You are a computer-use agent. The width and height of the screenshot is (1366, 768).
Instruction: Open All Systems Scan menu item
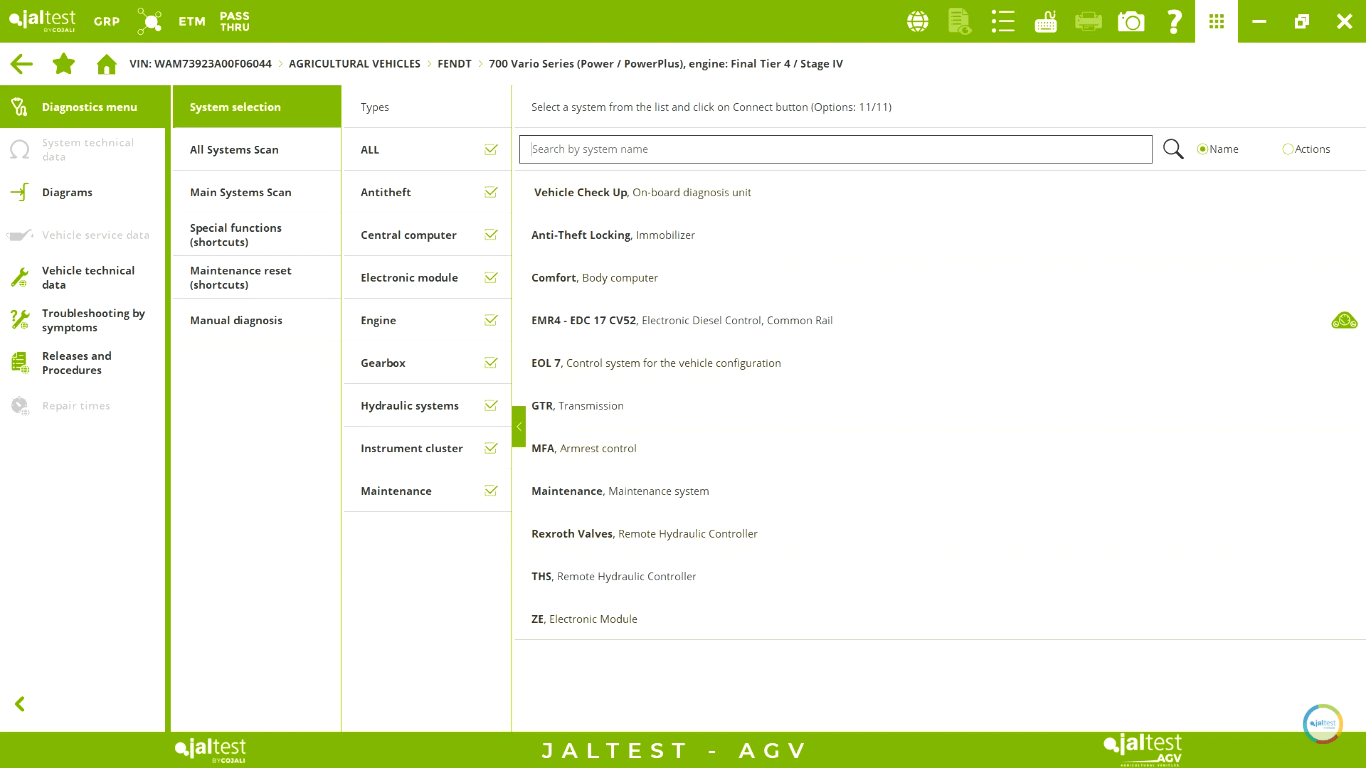tap(234, 150)
